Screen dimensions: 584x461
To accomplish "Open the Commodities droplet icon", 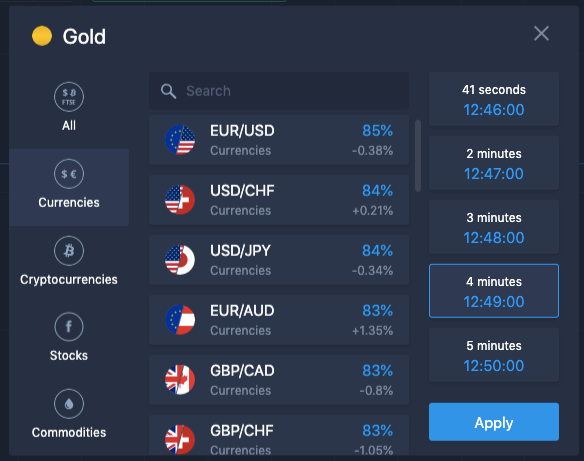I will (69, 404).
